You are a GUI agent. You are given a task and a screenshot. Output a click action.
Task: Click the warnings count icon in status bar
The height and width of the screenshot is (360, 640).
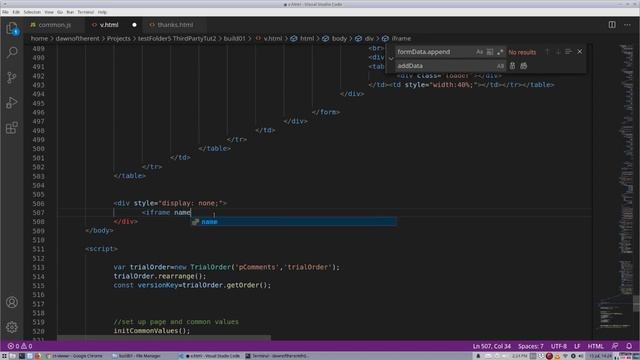point(24,346)
